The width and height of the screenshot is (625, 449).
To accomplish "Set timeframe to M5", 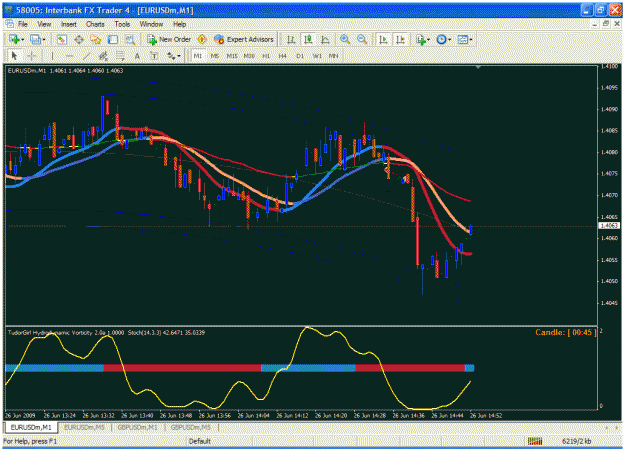I will click(x=214, y=56).
